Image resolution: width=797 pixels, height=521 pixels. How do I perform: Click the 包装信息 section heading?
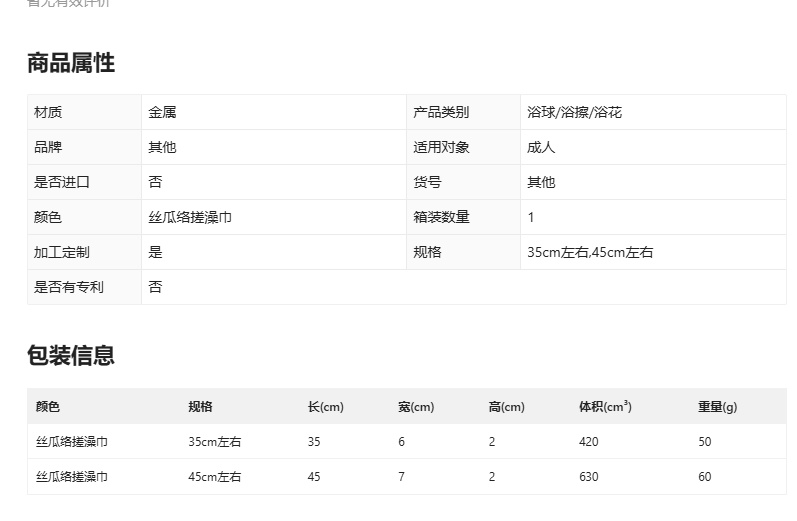click(71, 355)
